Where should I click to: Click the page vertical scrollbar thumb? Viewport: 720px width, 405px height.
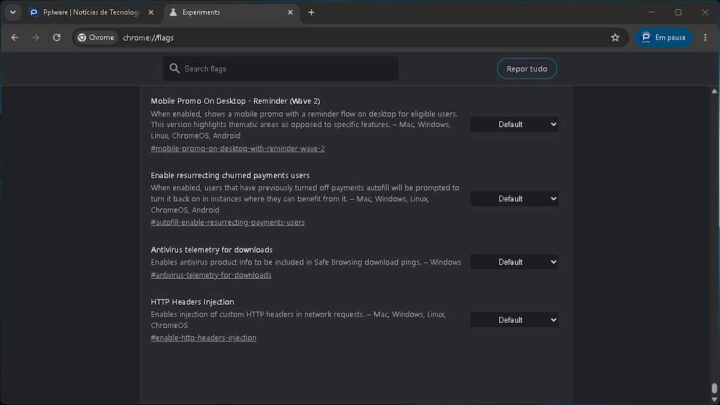point(714,388)
